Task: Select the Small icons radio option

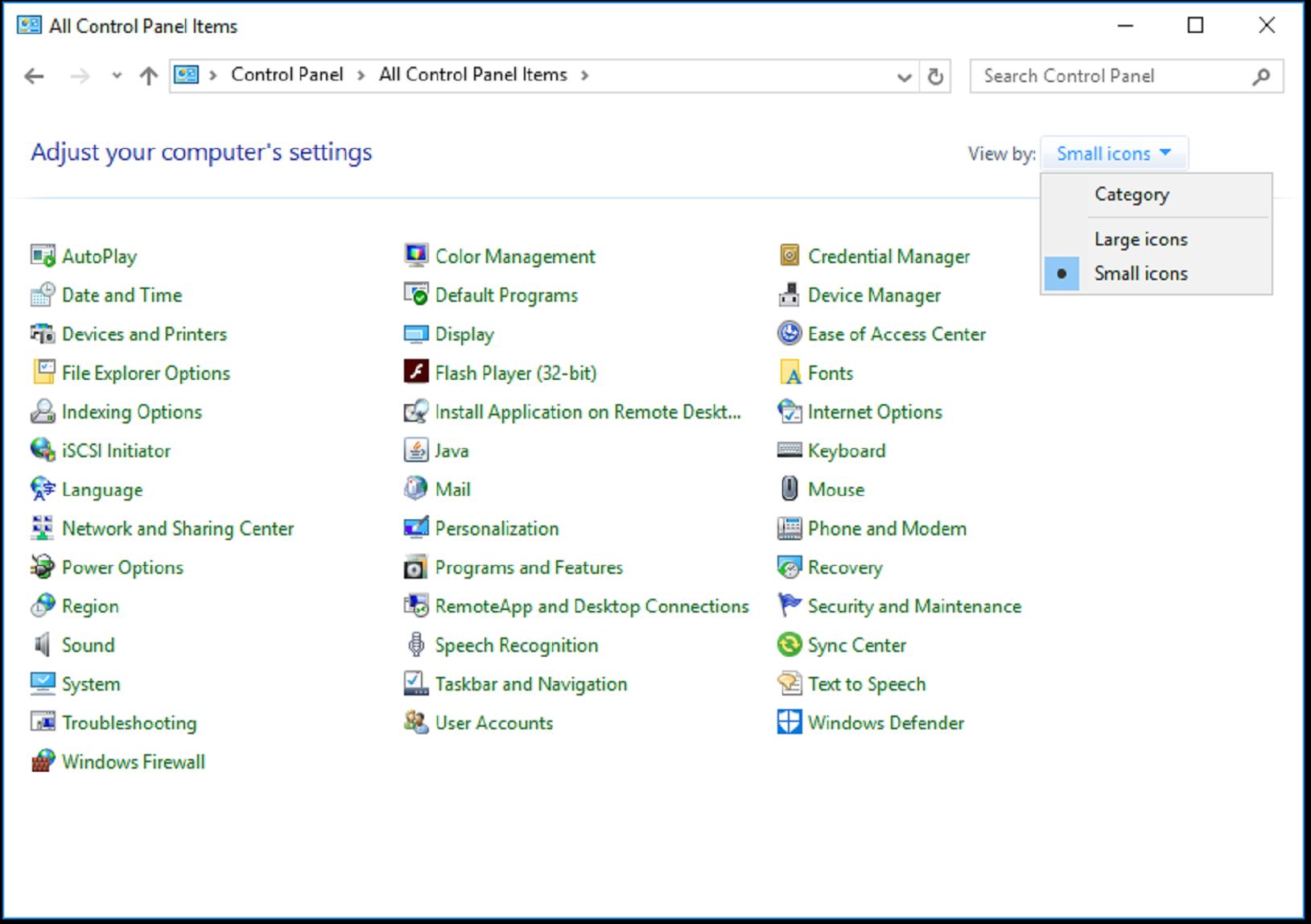Action: pyautogui.click(x=1140, y=273)
